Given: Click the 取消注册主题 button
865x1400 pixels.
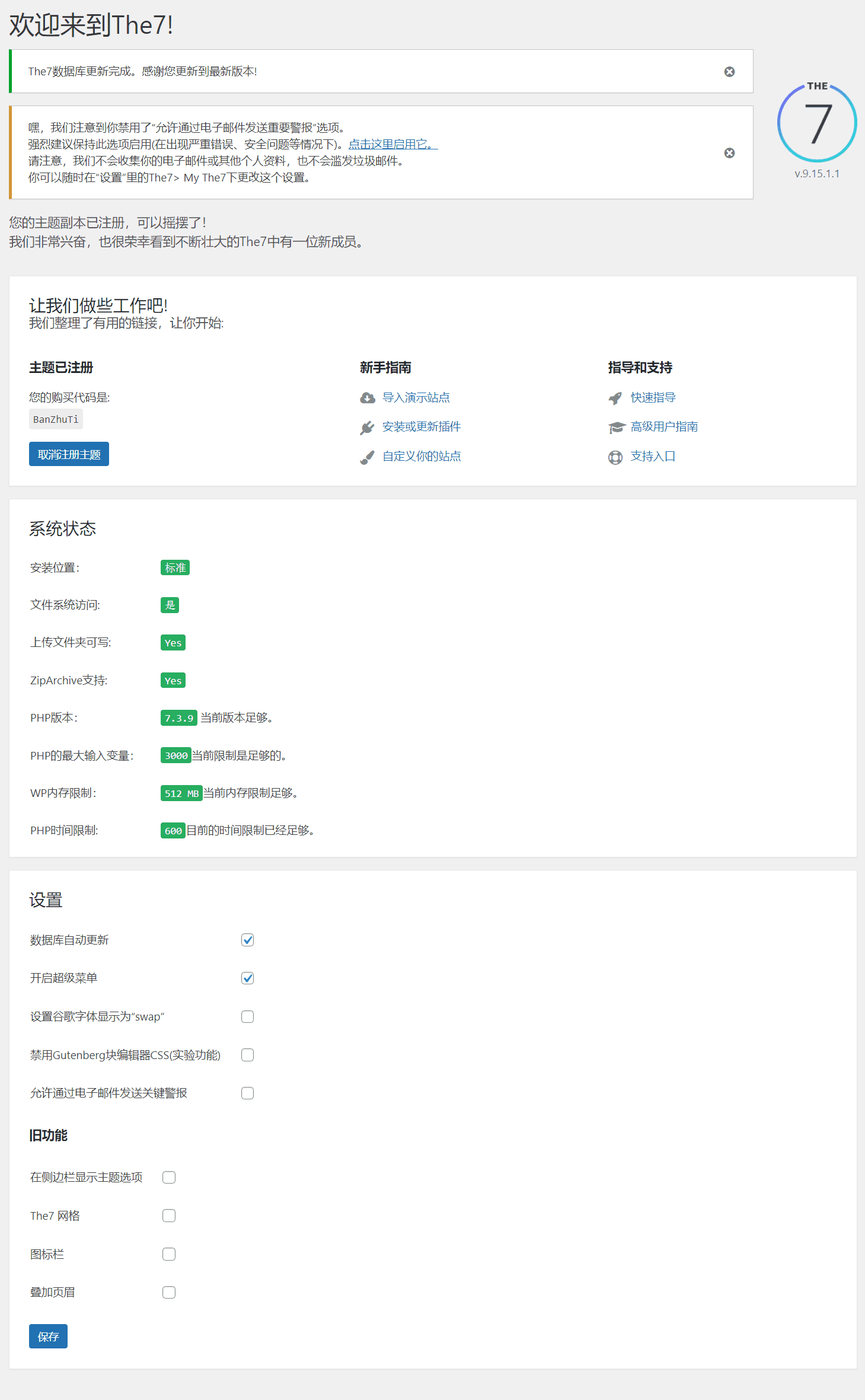Looking at the screenshot, I should click(69, 454).
